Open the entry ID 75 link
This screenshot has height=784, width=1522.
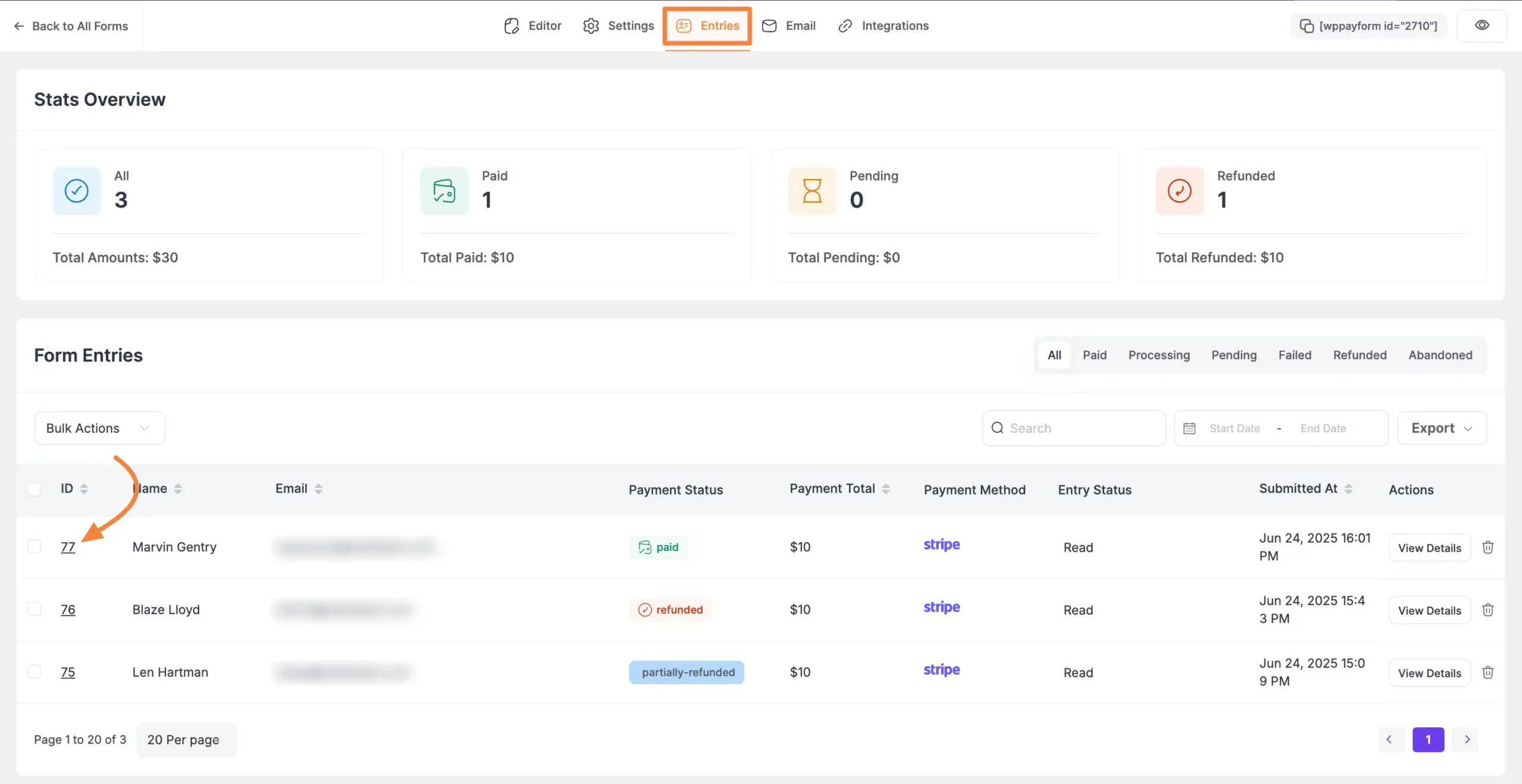coord(68,672)
